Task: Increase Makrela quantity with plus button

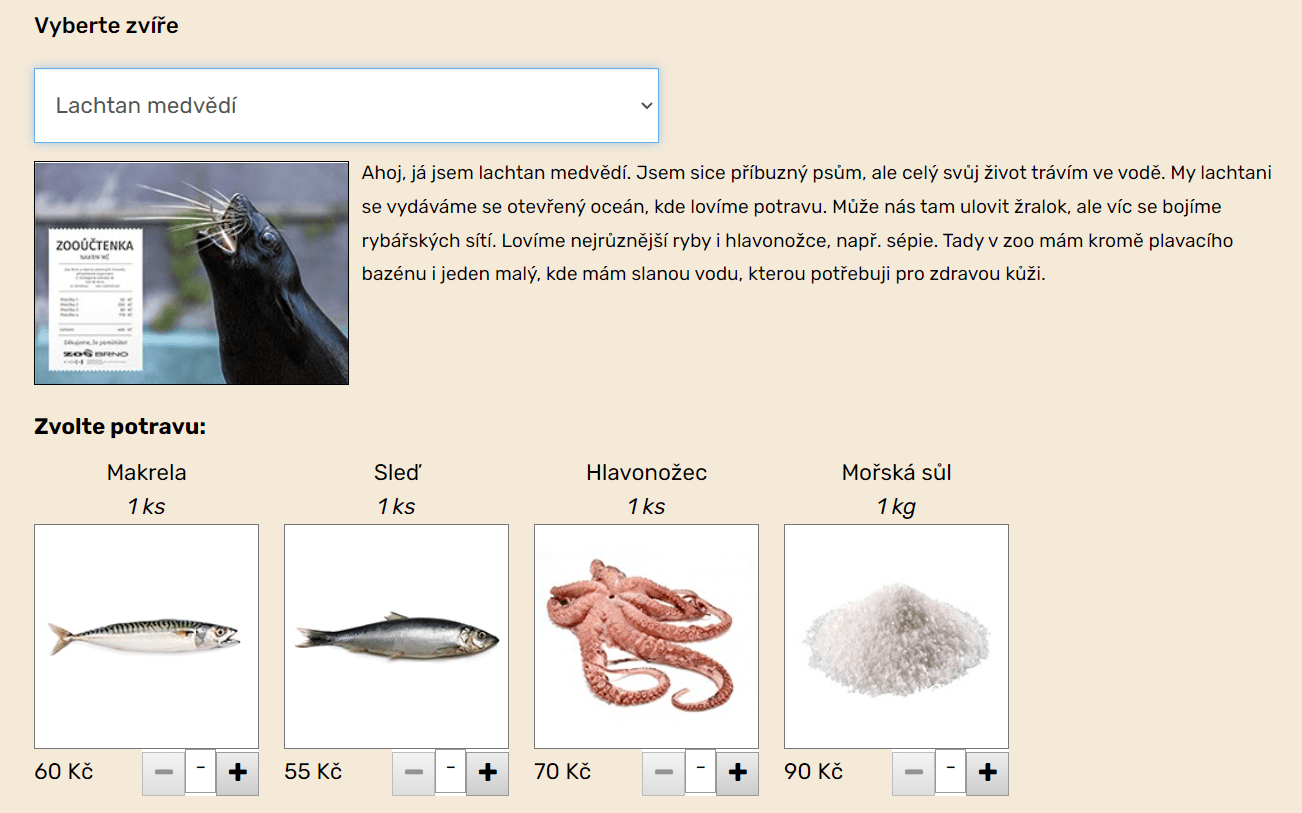Action: [x=237, y=773]
